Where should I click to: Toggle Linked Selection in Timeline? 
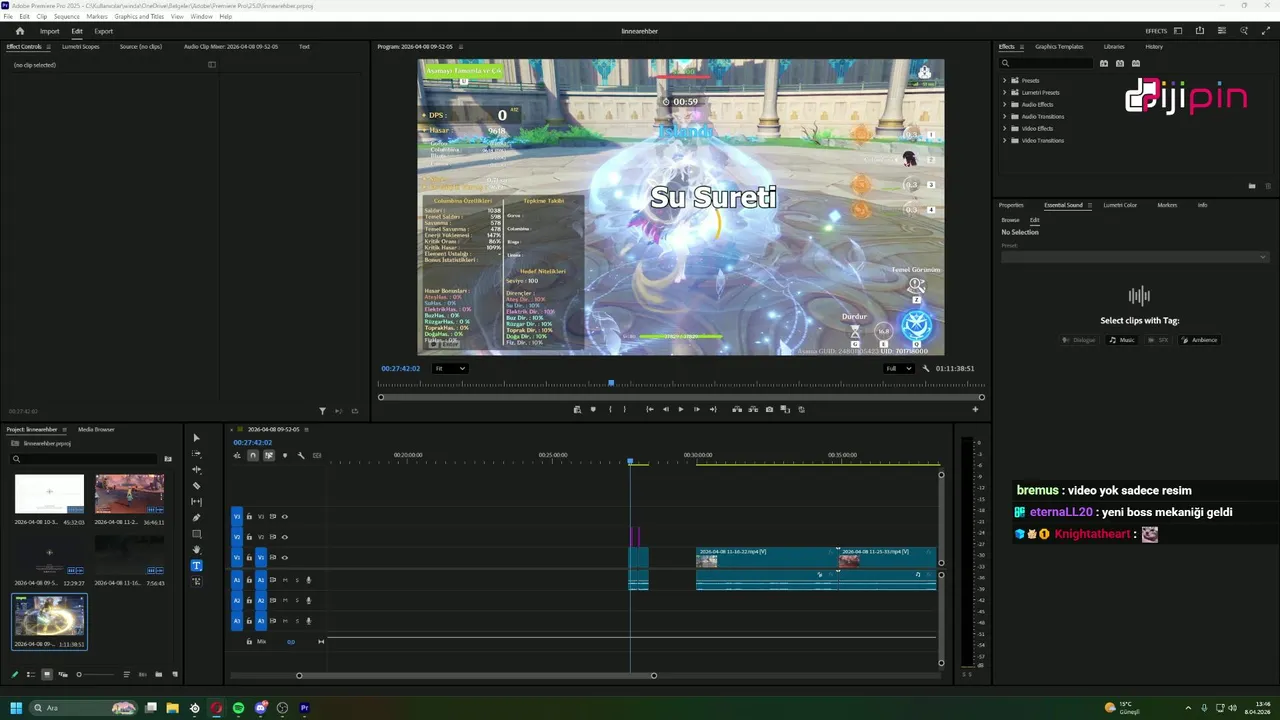click(269, 456)
